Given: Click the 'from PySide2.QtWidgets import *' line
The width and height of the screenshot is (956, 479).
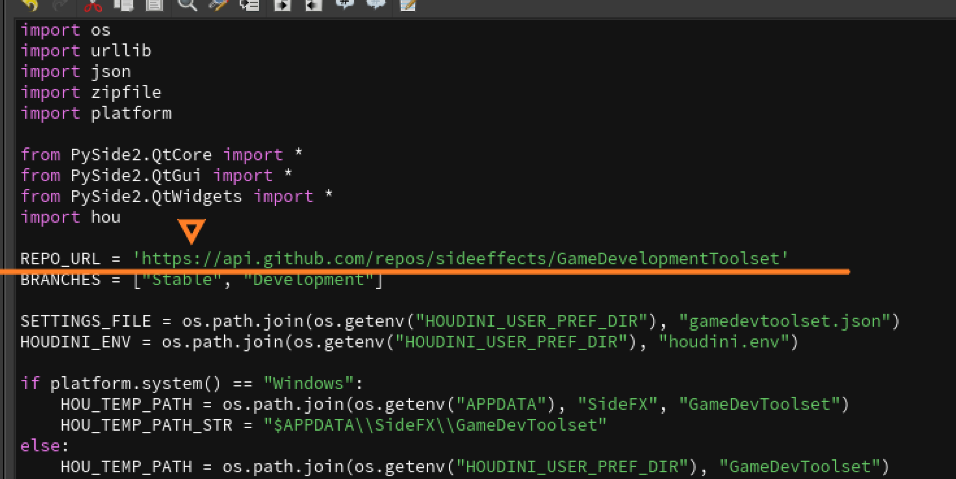Looking at the screenshot, I should click(x=177, y=196).
